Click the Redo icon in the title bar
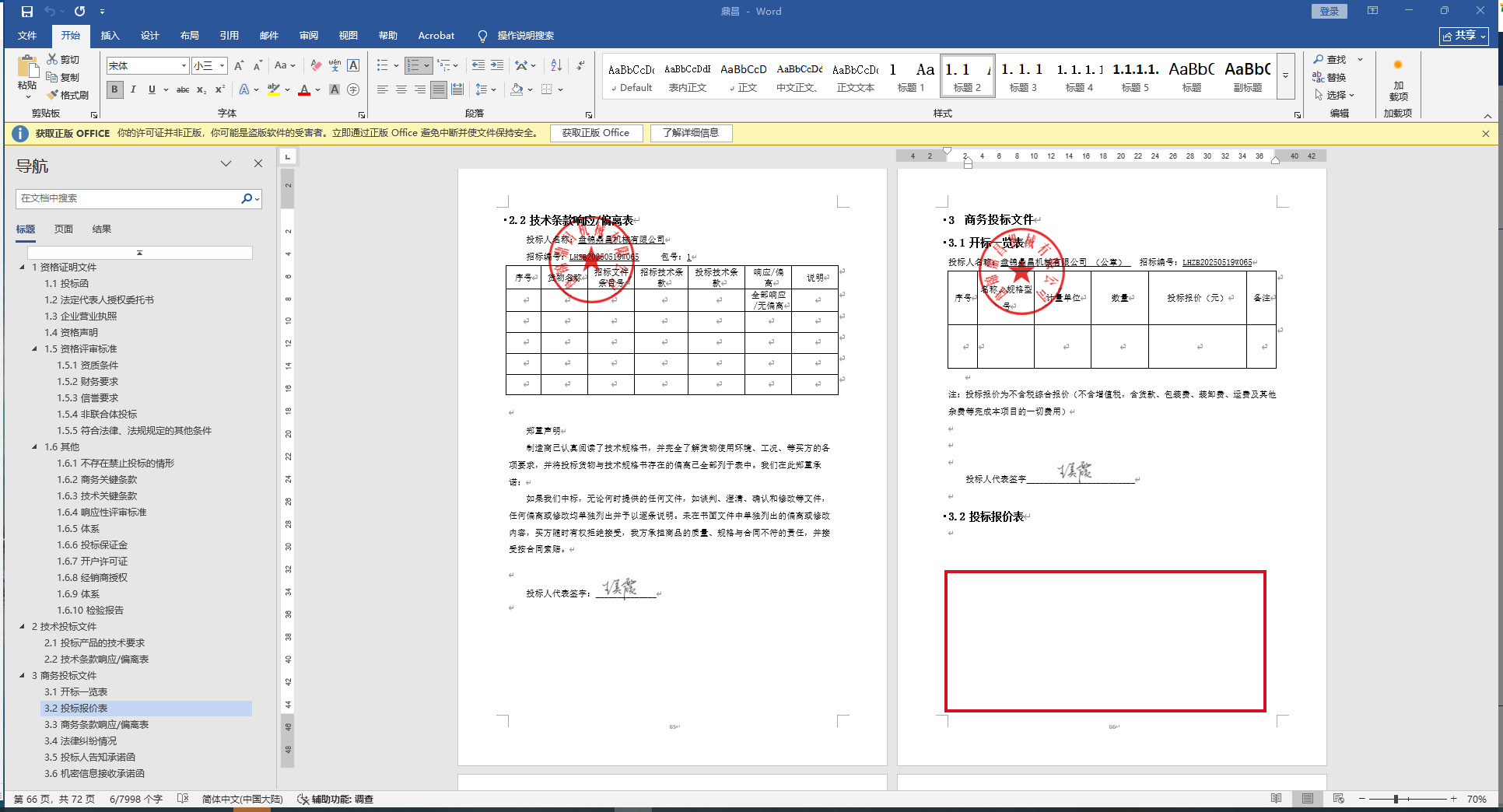The image size is (1503, 812). [79, 12]
